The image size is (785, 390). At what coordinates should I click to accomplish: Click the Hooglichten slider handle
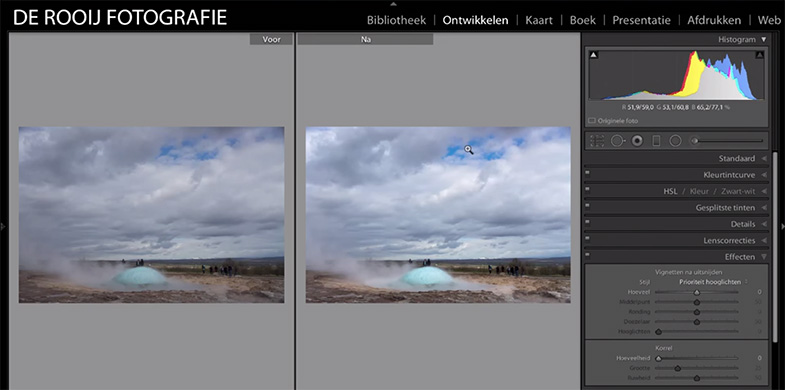click(x=658, y=331)
